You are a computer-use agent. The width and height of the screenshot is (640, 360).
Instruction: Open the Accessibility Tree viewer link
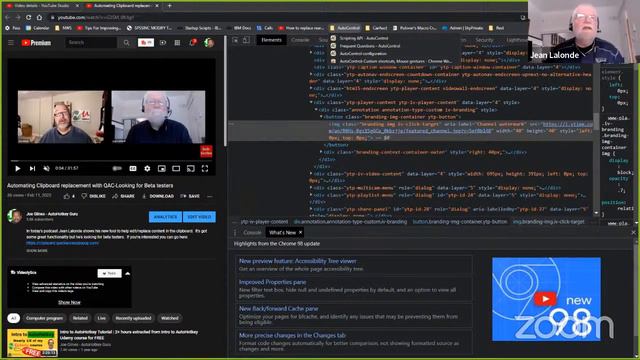(298, 261)
